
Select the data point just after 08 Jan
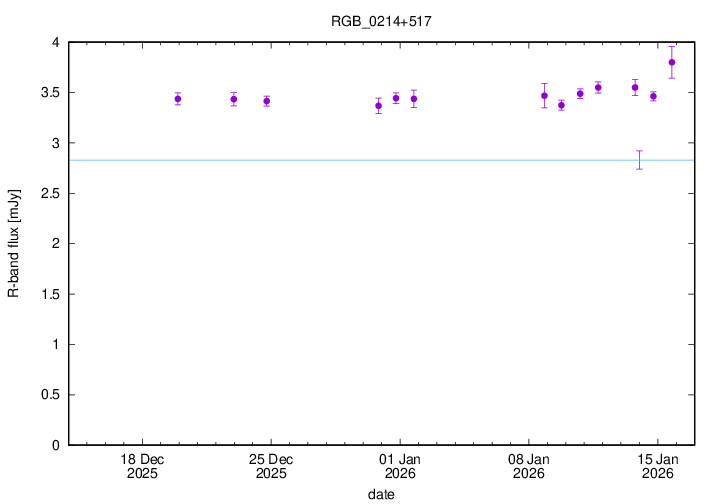click(x=544, y=96)
